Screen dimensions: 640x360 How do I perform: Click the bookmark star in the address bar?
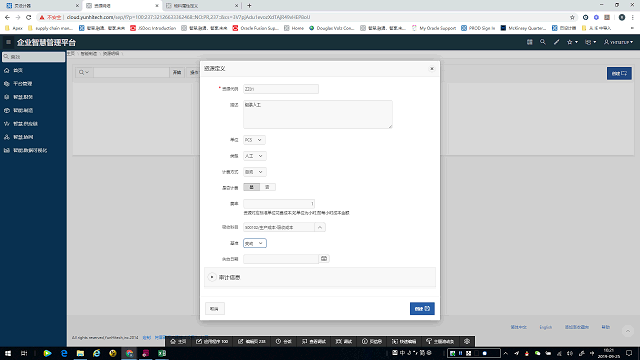[x=572, y=17]
